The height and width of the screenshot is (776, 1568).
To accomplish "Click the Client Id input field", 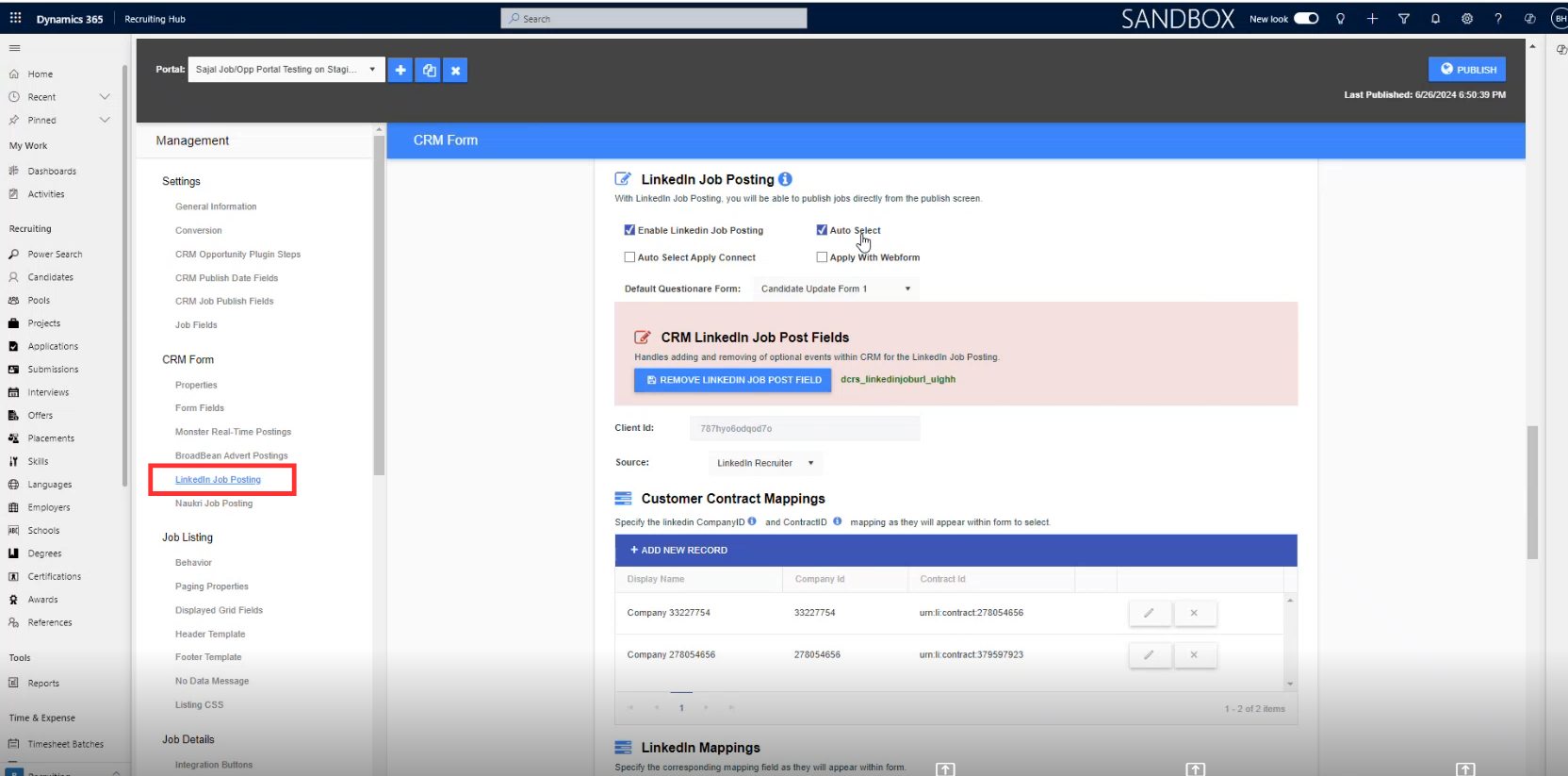I will tap(805, 428).
